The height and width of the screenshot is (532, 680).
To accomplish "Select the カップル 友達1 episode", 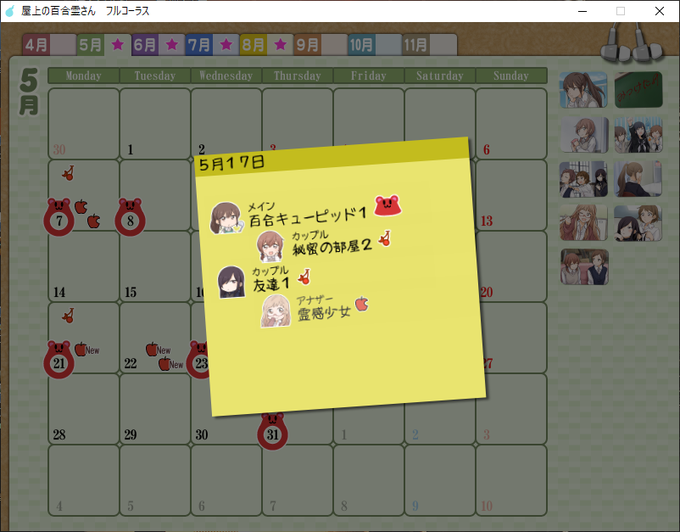I will click(x=264, y=281).
